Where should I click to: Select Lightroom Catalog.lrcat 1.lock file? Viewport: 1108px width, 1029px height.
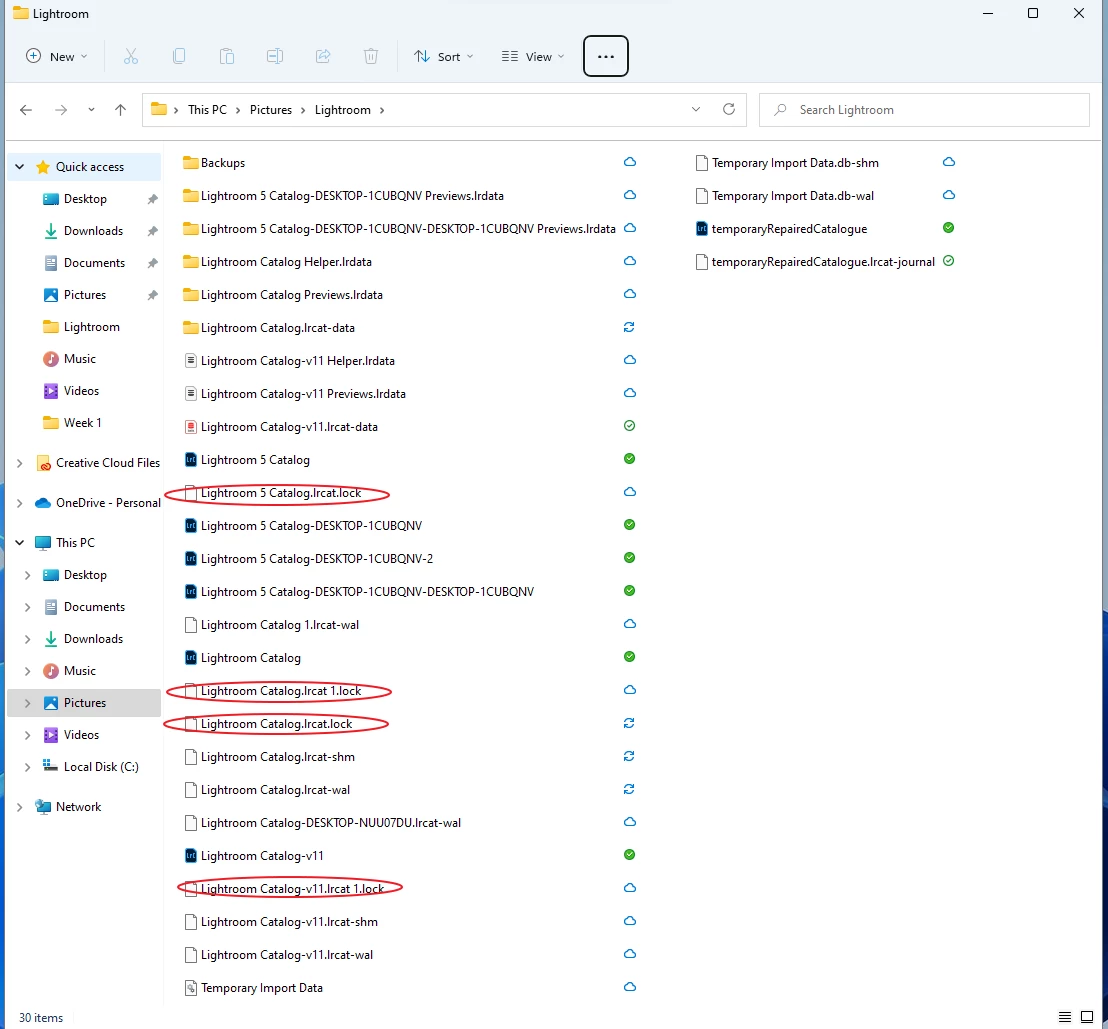point(281,691)
